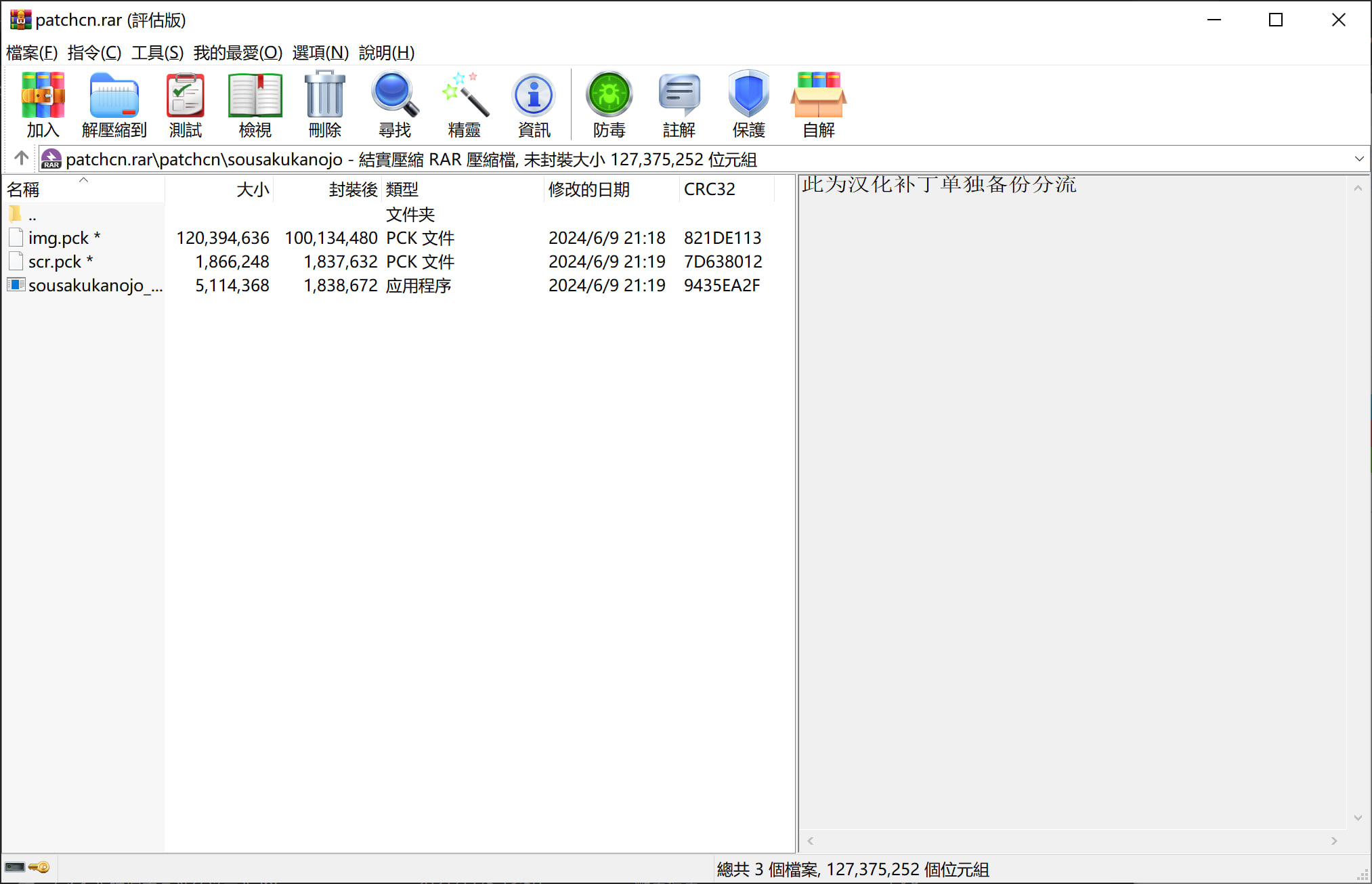Viewport: 1372px width, 884px height.
Task: Open the 我的最愛(O) menu
Action: coord(237,52)
